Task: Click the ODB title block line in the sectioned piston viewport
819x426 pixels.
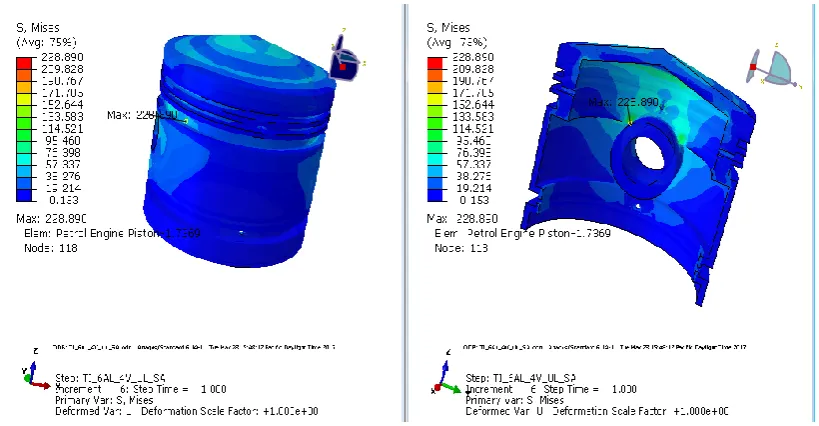Action: click(604, 347)
